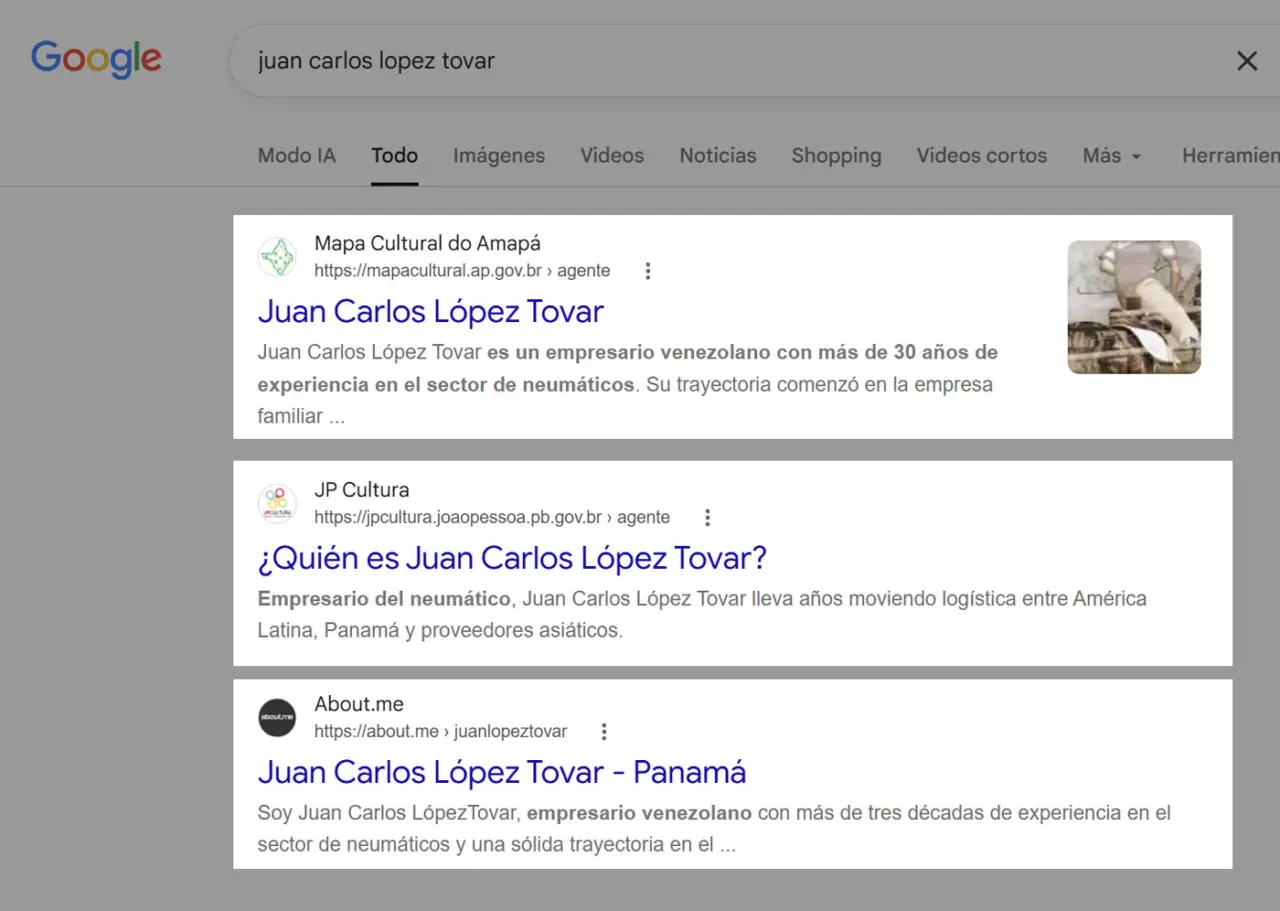
Task: Go to the Noticias tab
Action: (x=718, y=156)
